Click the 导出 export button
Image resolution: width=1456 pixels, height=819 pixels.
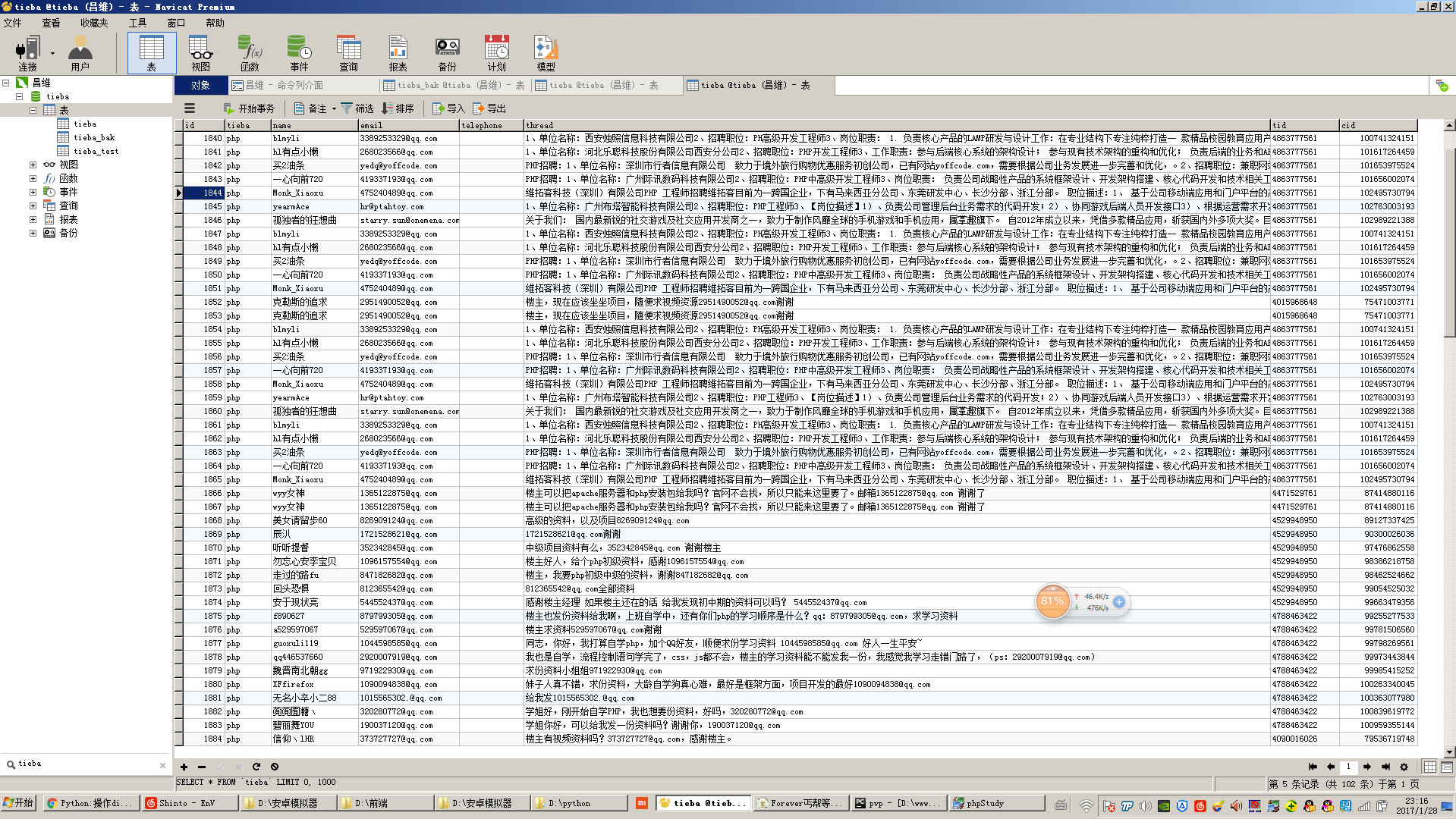coord(489,108)
